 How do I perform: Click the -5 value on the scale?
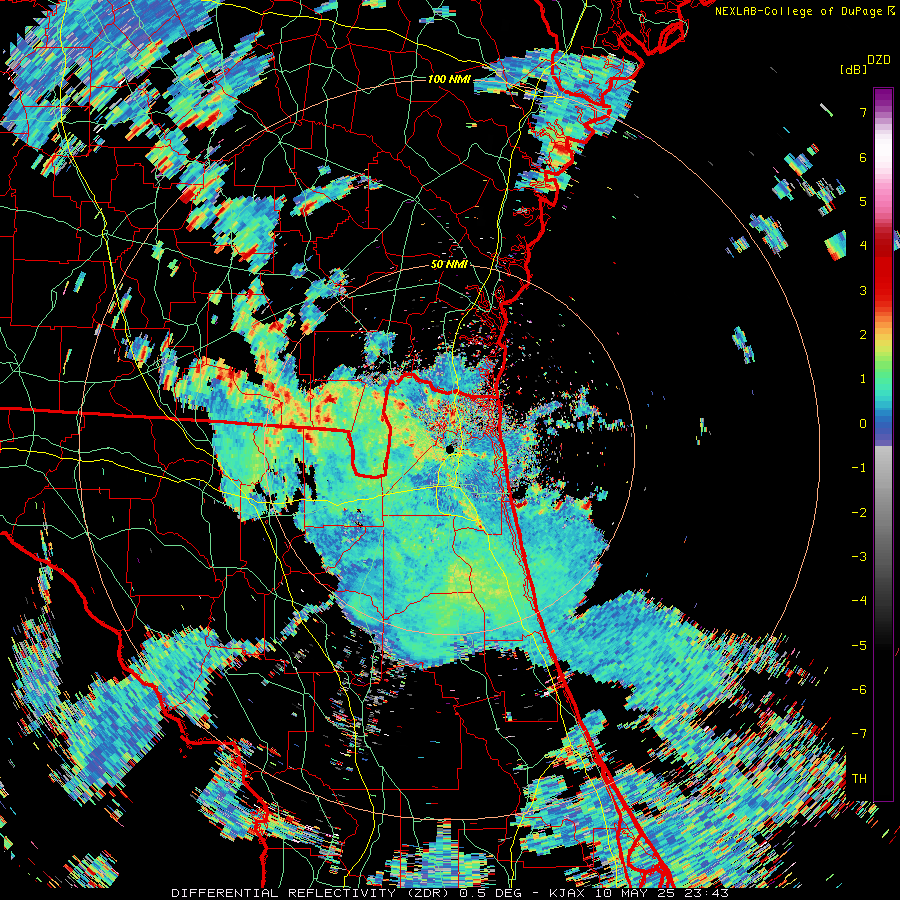pyautogui.click(x=859, y=646)
